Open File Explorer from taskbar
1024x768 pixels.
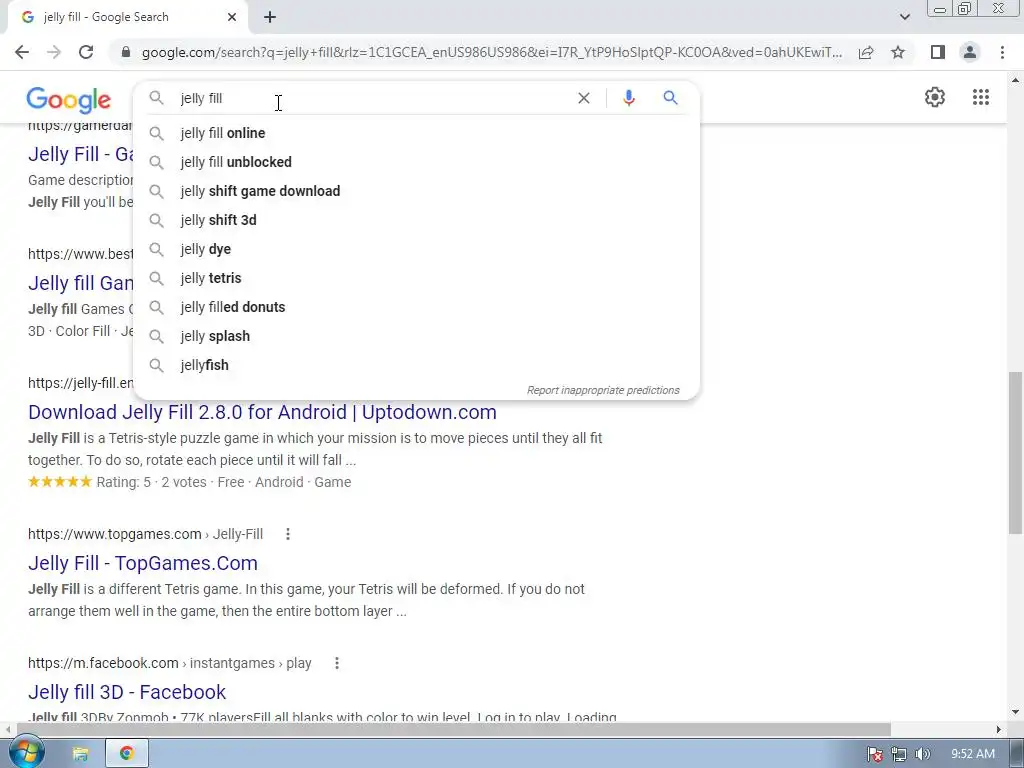pos(80,754)
